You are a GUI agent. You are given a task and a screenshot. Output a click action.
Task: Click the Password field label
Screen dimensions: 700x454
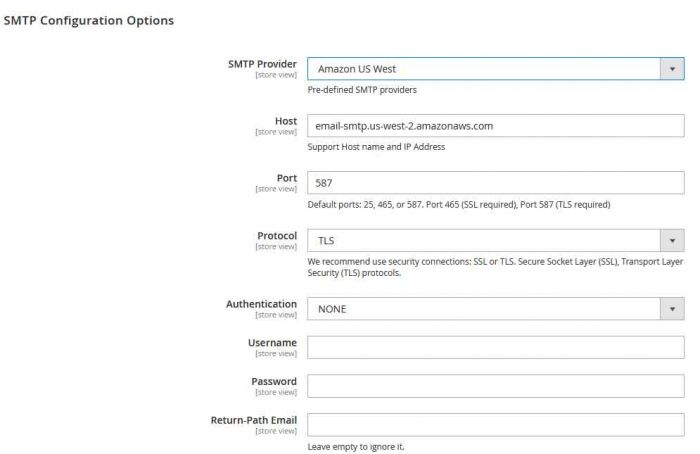274,381
